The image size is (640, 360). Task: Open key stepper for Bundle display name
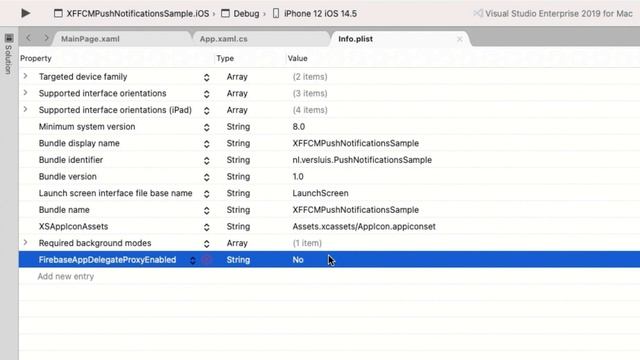pos(207,144)
